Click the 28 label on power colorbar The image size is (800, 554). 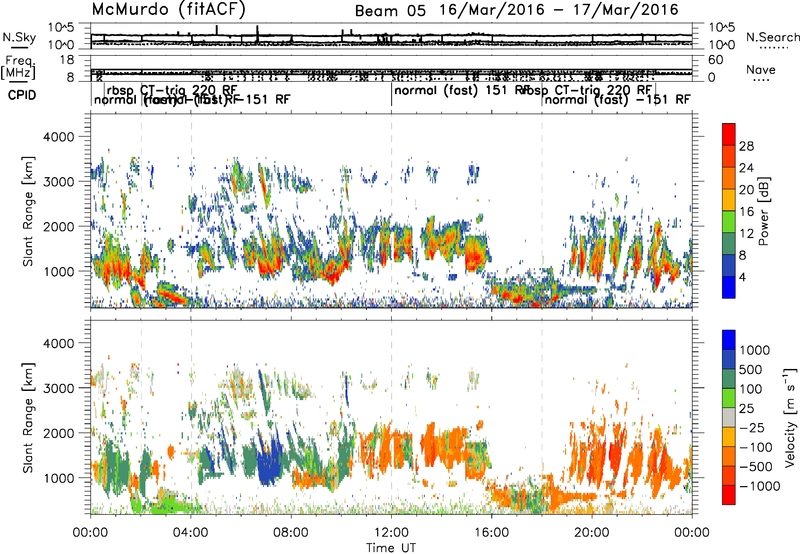pyautogui.click(x=746, y=146)
